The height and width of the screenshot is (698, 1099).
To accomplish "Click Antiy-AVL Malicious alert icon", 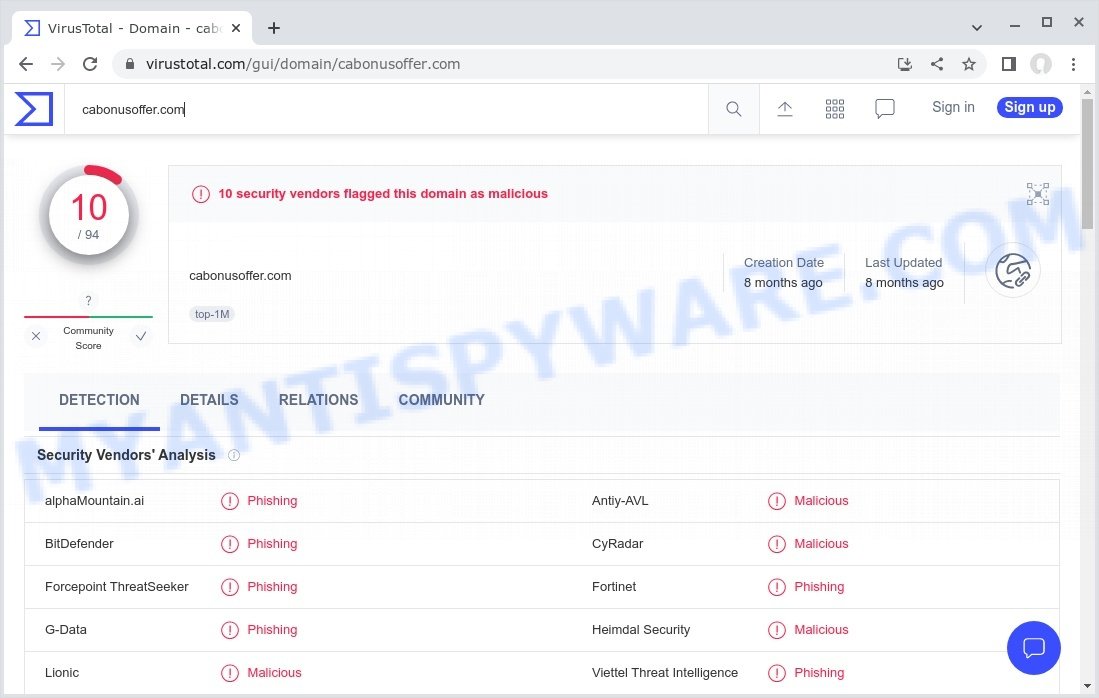I will (x=777, y=501).
